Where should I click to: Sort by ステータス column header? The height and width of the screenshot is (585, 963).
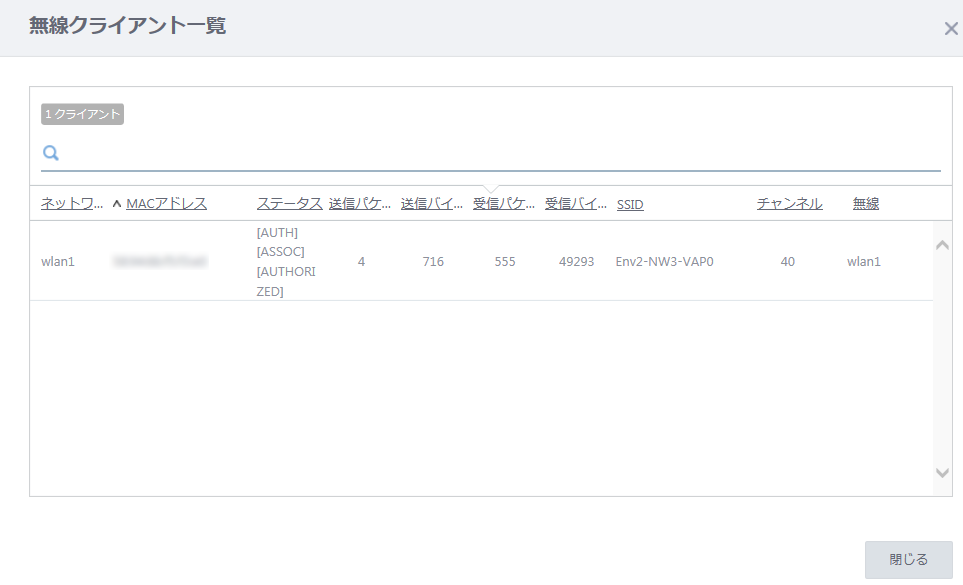tap(289, 204)
